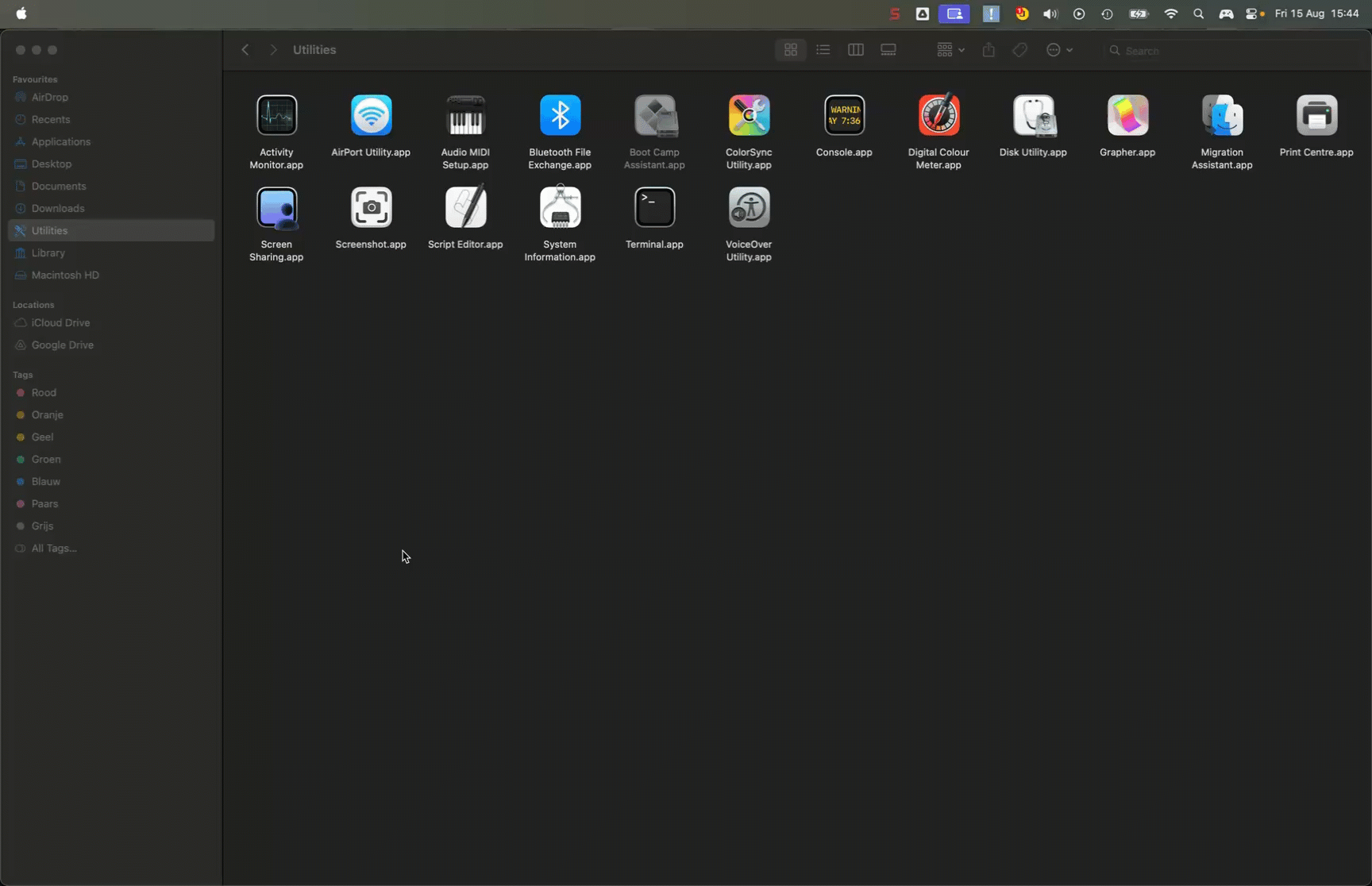Open Library in the sidebar
The image size is (1372, 886).
[111, 252]
